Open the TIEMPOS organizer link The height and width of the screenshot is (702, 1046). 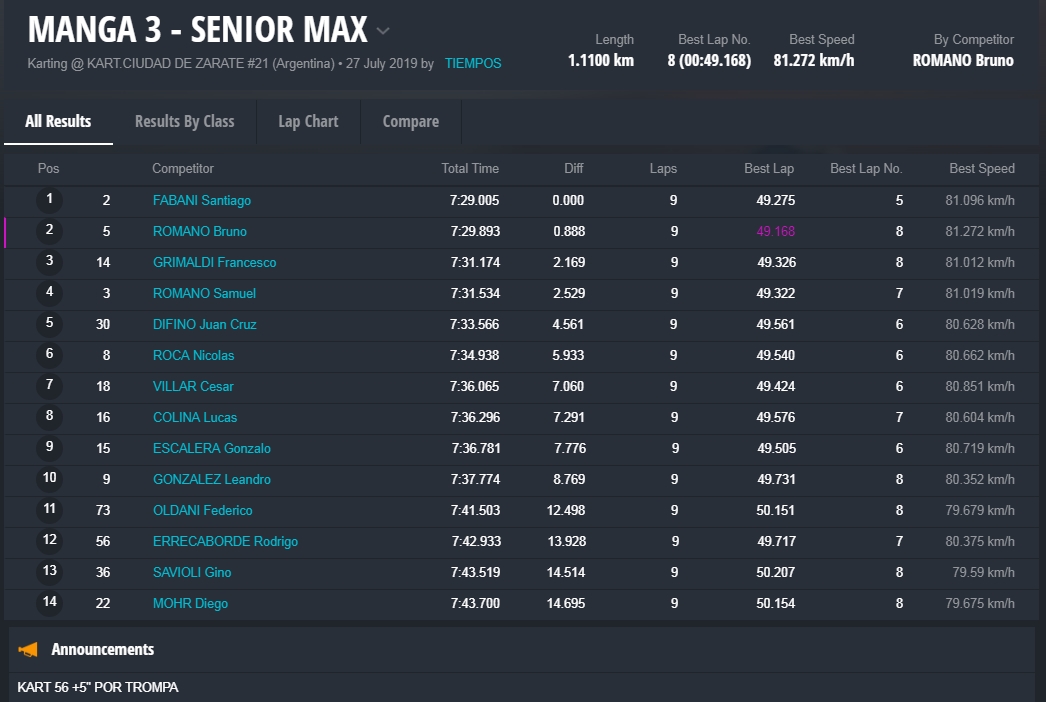coord(473,63)
